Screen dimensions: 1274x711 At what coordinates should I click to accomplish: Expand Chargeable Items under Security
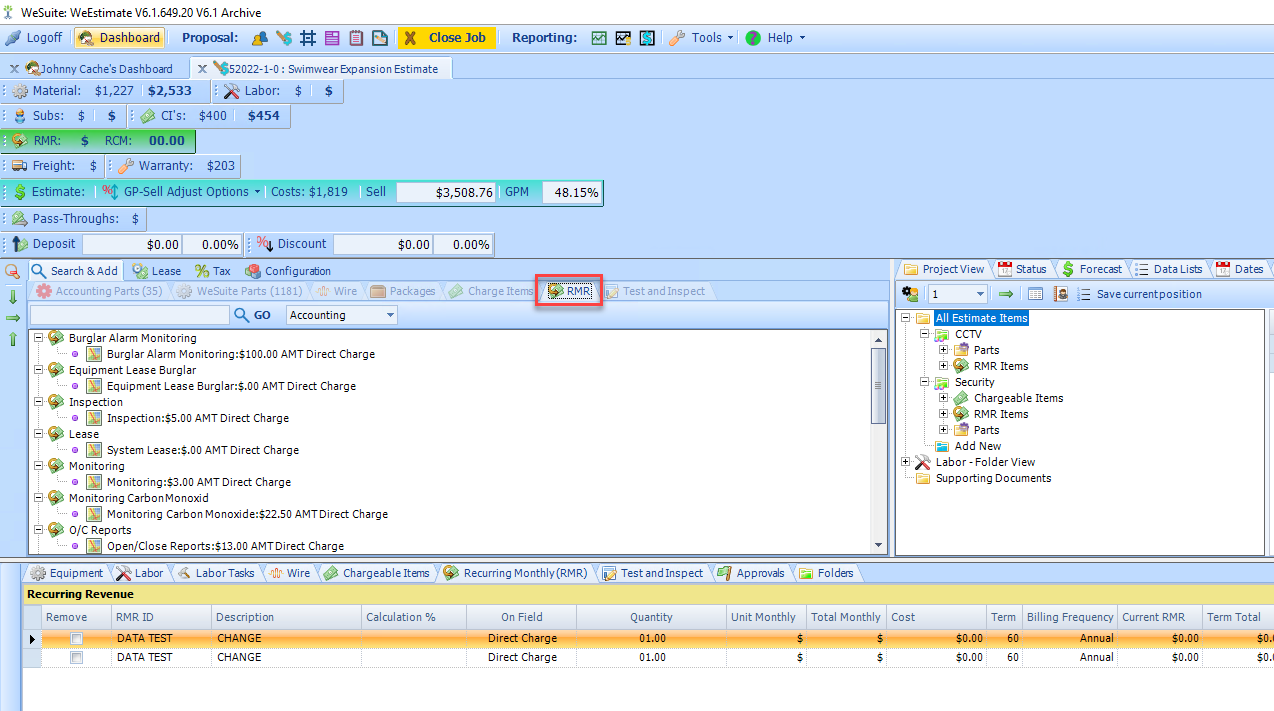click(943, 398)
